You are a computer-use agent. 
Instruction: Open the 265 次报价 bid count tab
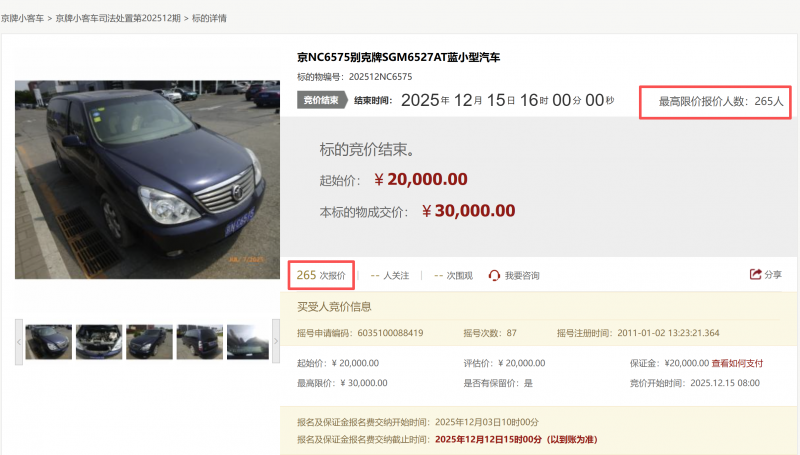(321, 275)
